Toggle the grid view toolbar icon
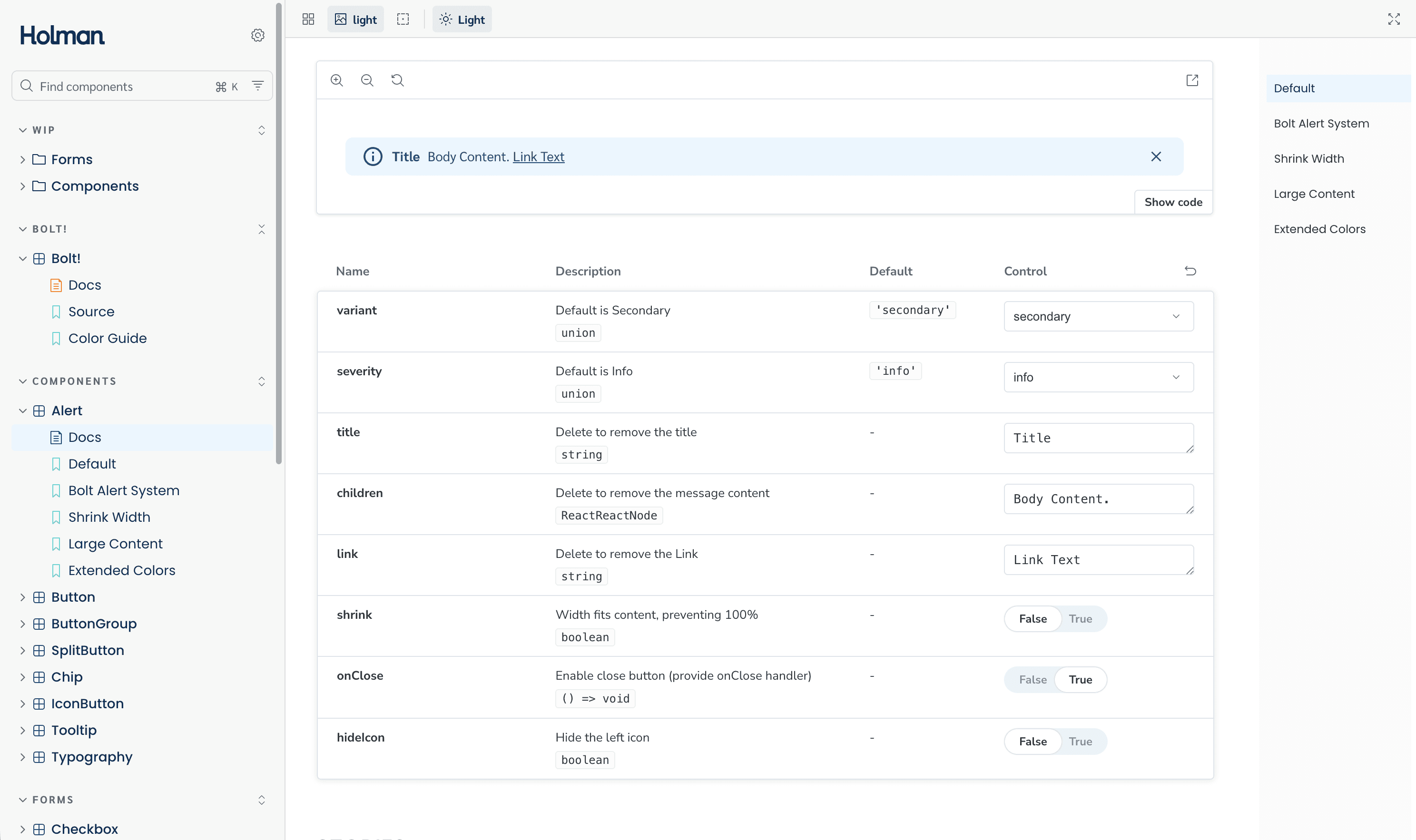Viewport: 1416px width, 840px height. pos(308,20)
